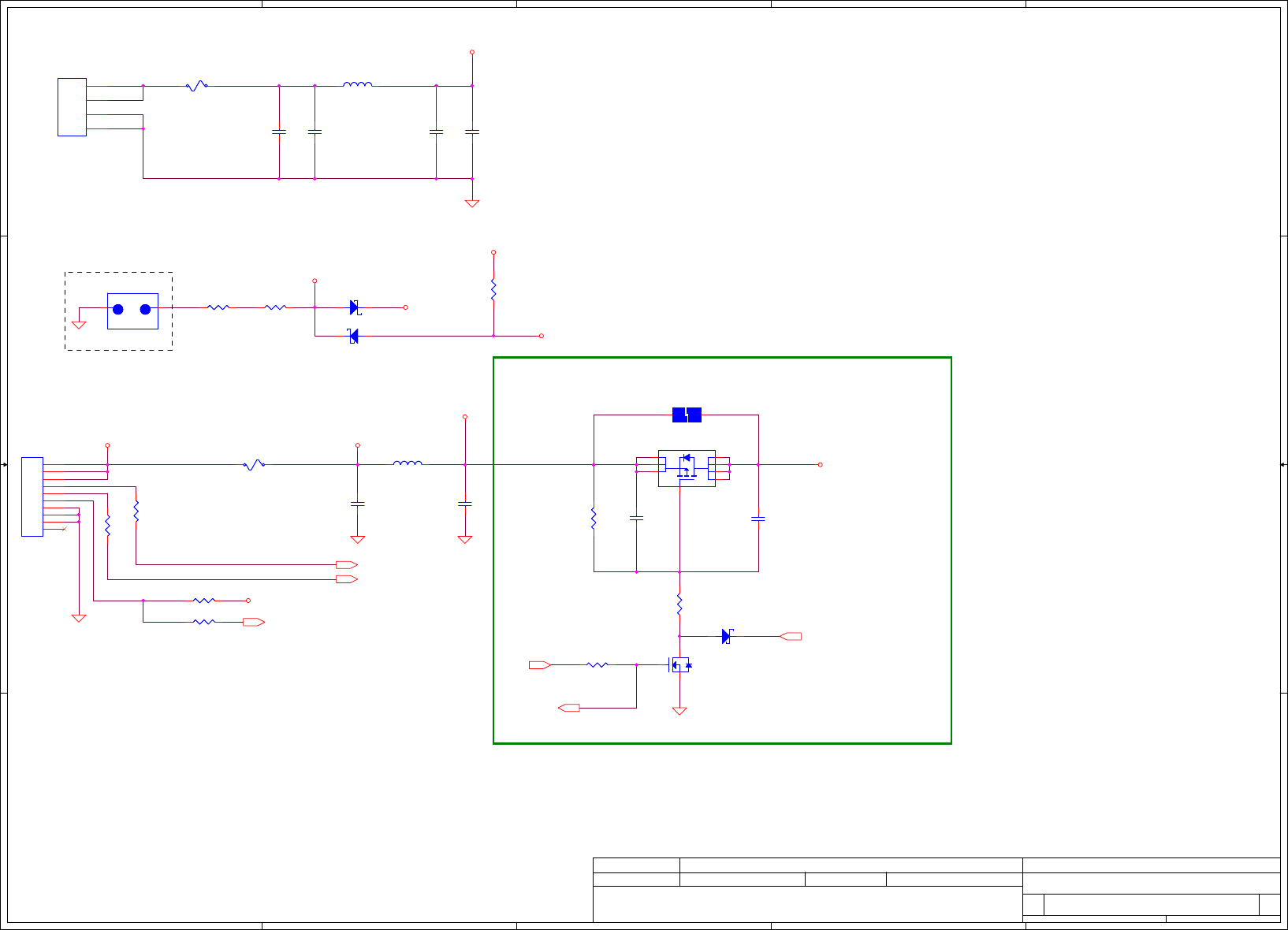This screenshot has width=1288, height=930.
Task: Select the small N-channel MOSFET near the green box bottom
Action: click(679, 665)
